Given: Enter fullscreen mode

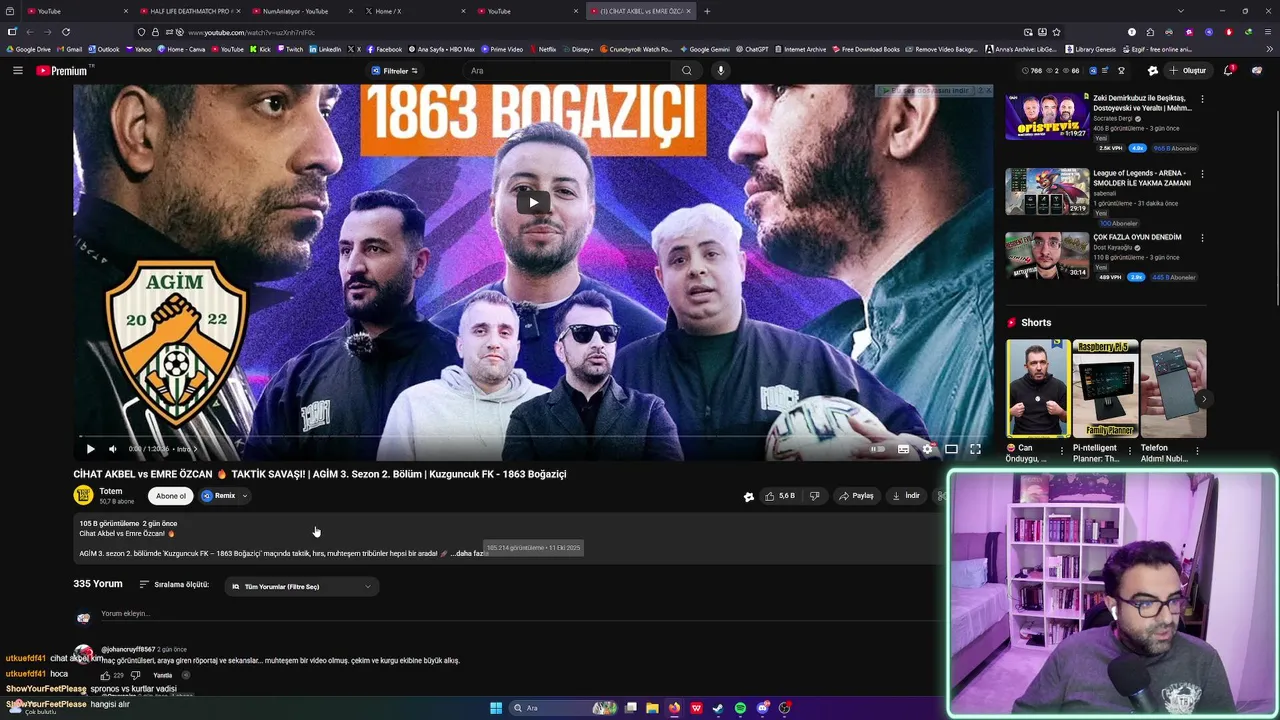Looking at the screenshot, I should tap(975, 449).
